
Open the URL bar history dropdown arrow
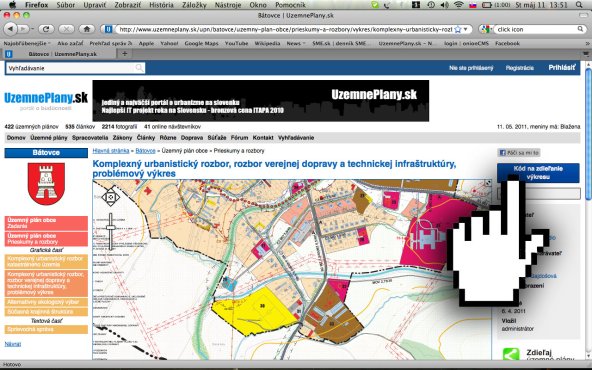click(x=466, y=29)
